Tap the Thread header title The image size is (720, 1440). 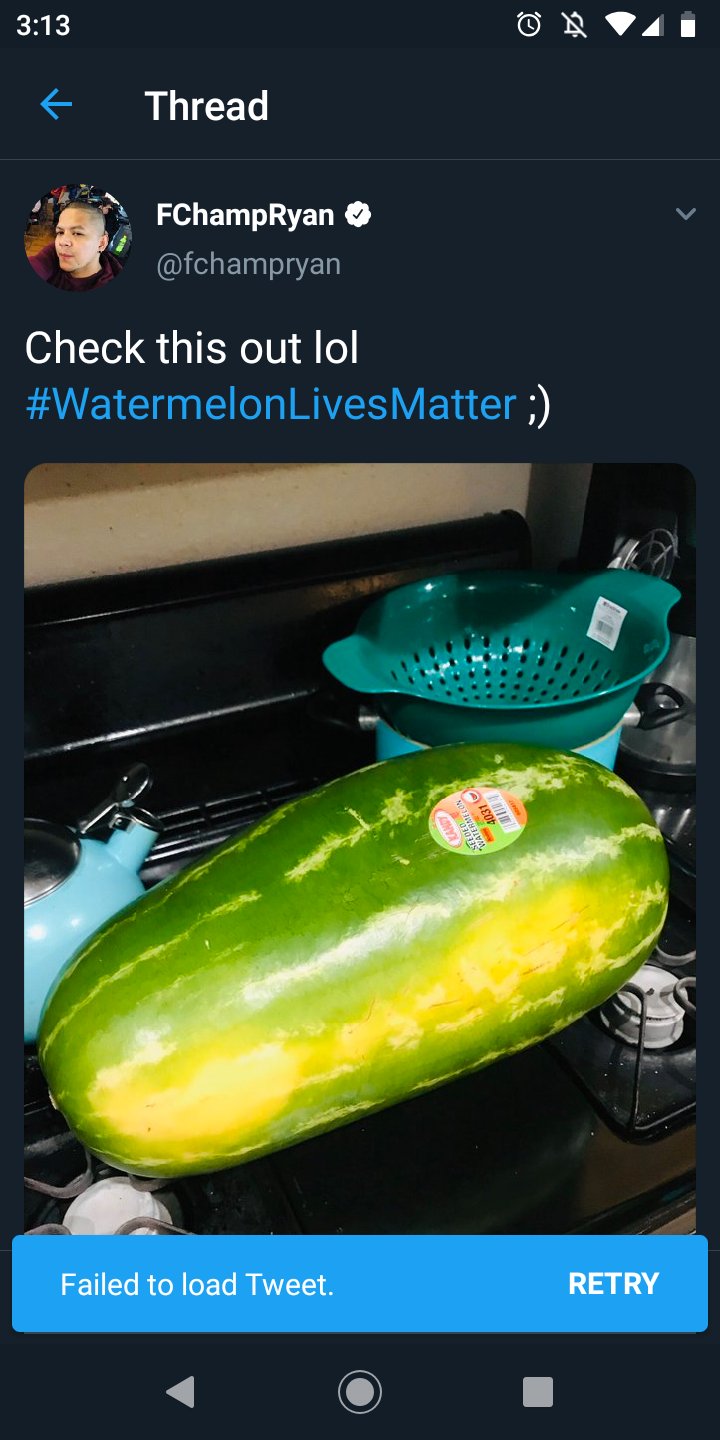tap(207, 105)
